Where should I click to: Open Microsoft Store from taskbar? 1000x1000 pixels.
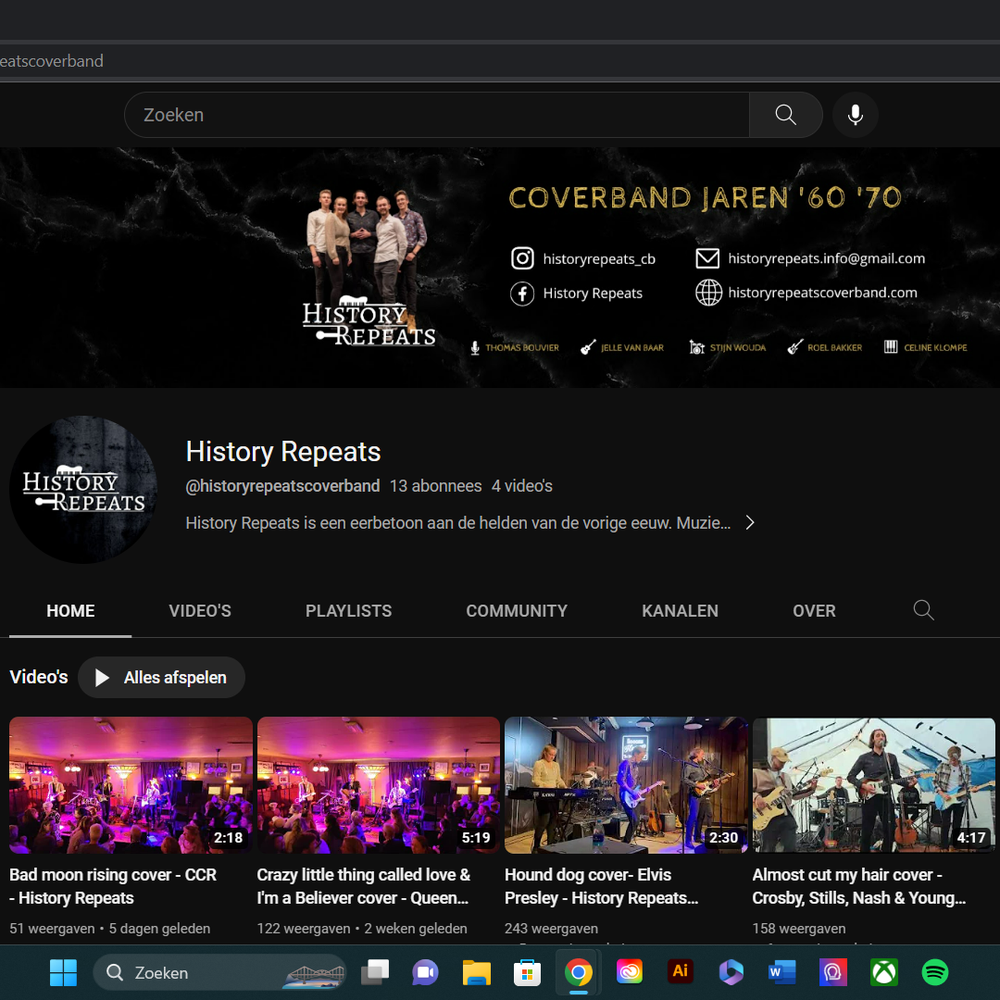527,973
